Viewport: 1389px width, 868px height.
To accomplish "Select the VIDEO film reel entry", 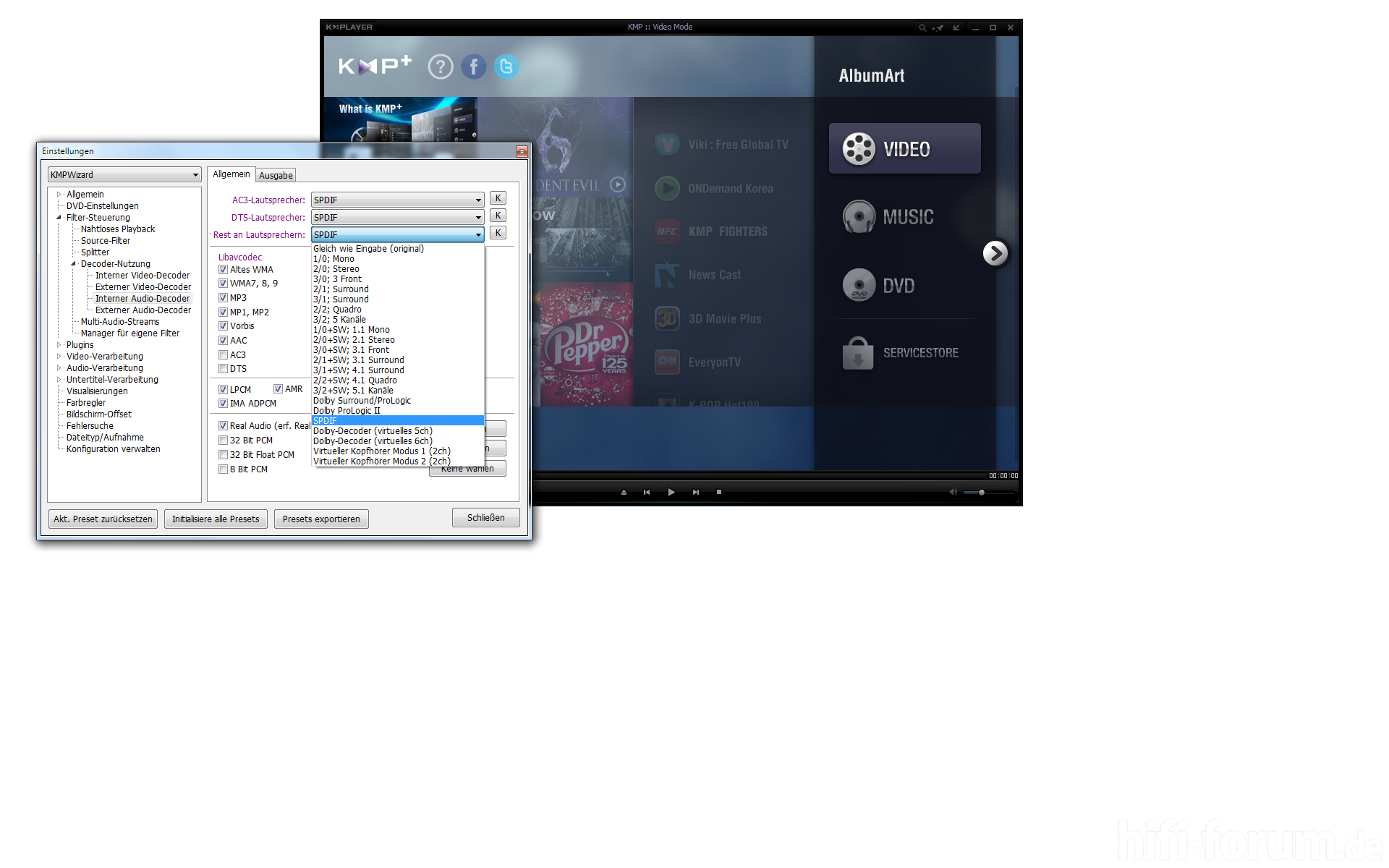I will 904,148.
